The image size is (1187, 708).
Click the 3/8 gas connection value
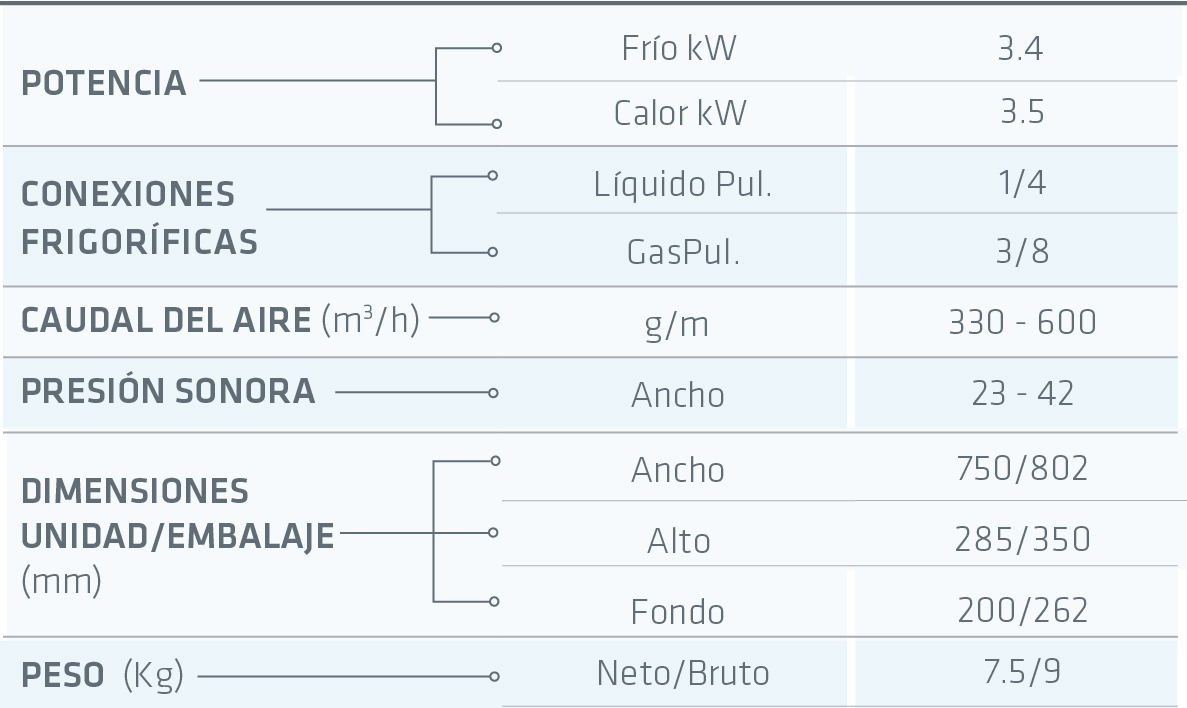point(1022,251)
